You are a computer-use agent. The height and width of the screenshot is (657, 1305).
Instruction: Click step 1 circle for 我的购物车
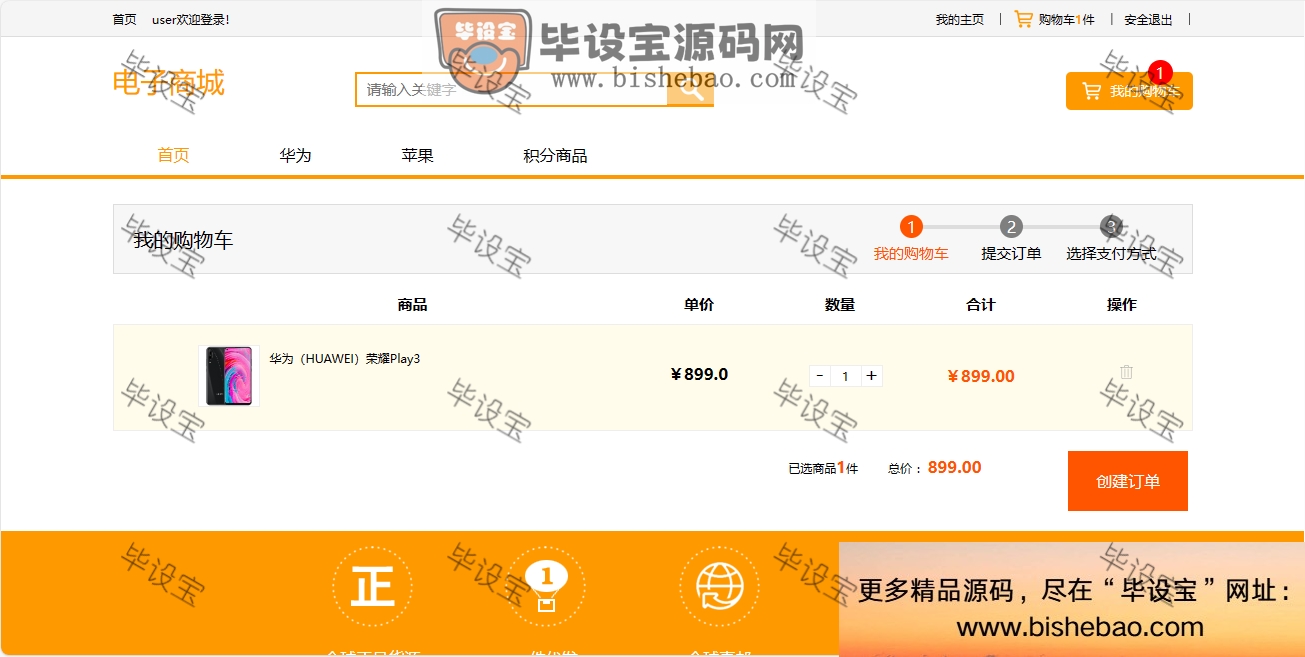[x=911, y=227]
